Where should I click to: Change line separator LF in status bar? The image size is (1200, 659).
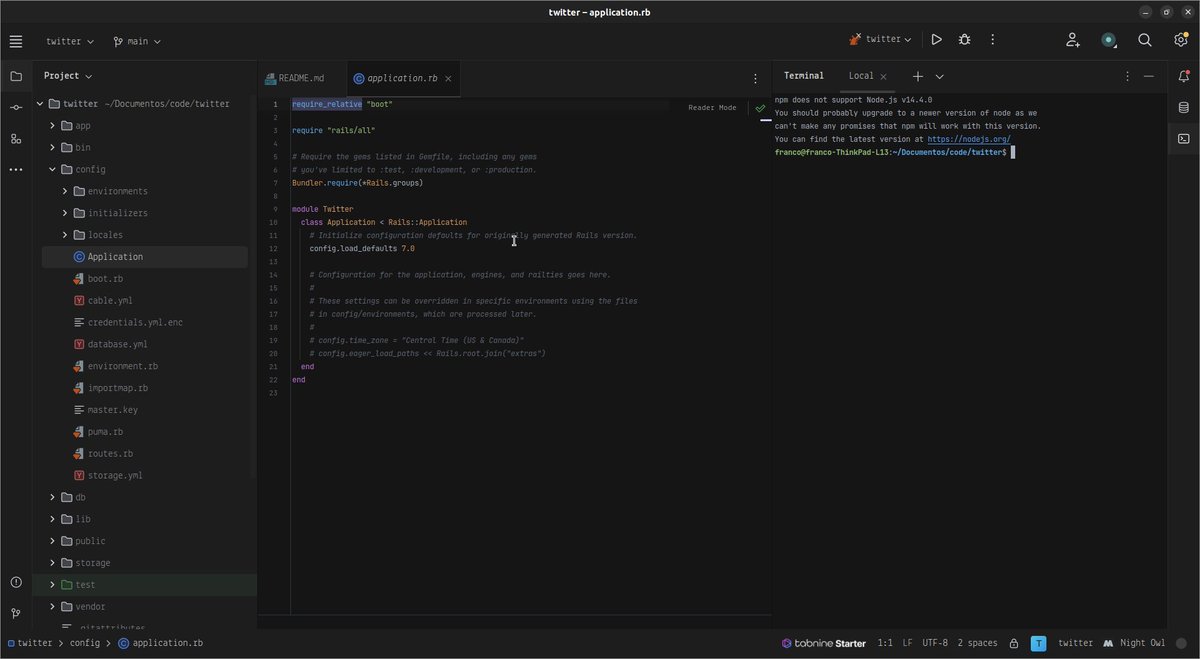tap(907, 643)
